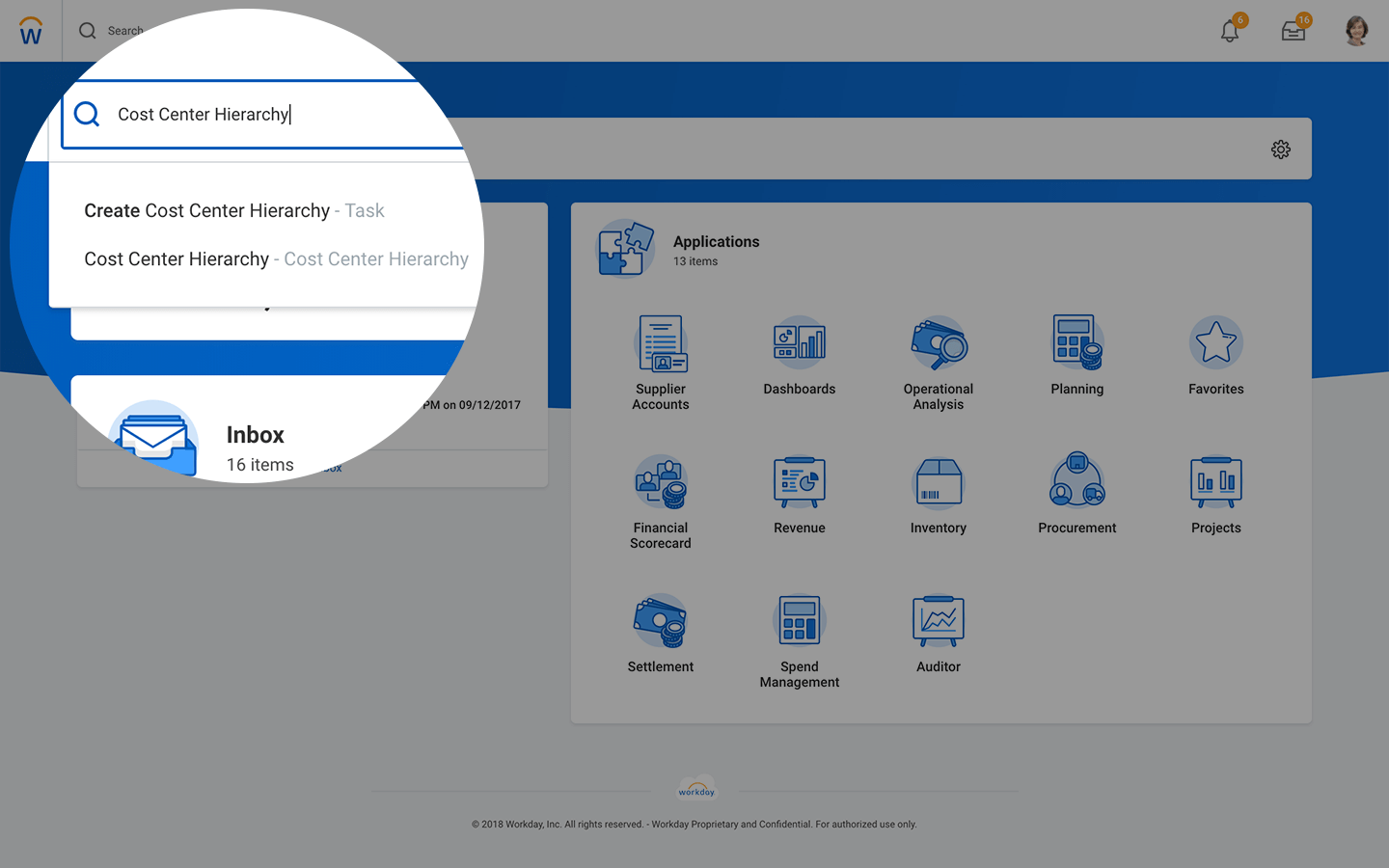Open the inbox tray icon in header
Image resolution: width=1389 pixels, height=868 pixels.
(1294, 31)
